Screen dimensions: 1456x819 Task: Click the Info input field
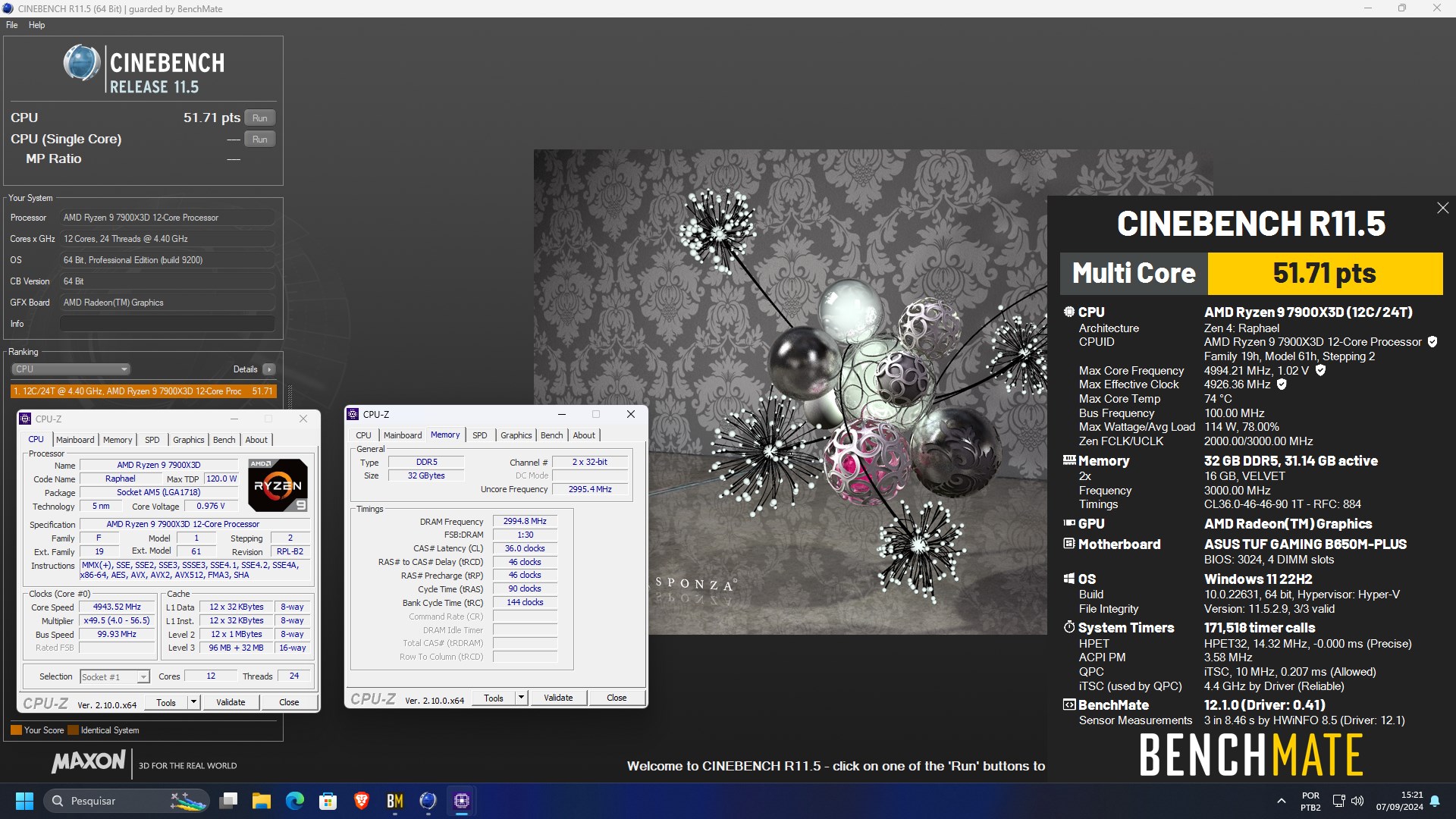pos(168,323)
